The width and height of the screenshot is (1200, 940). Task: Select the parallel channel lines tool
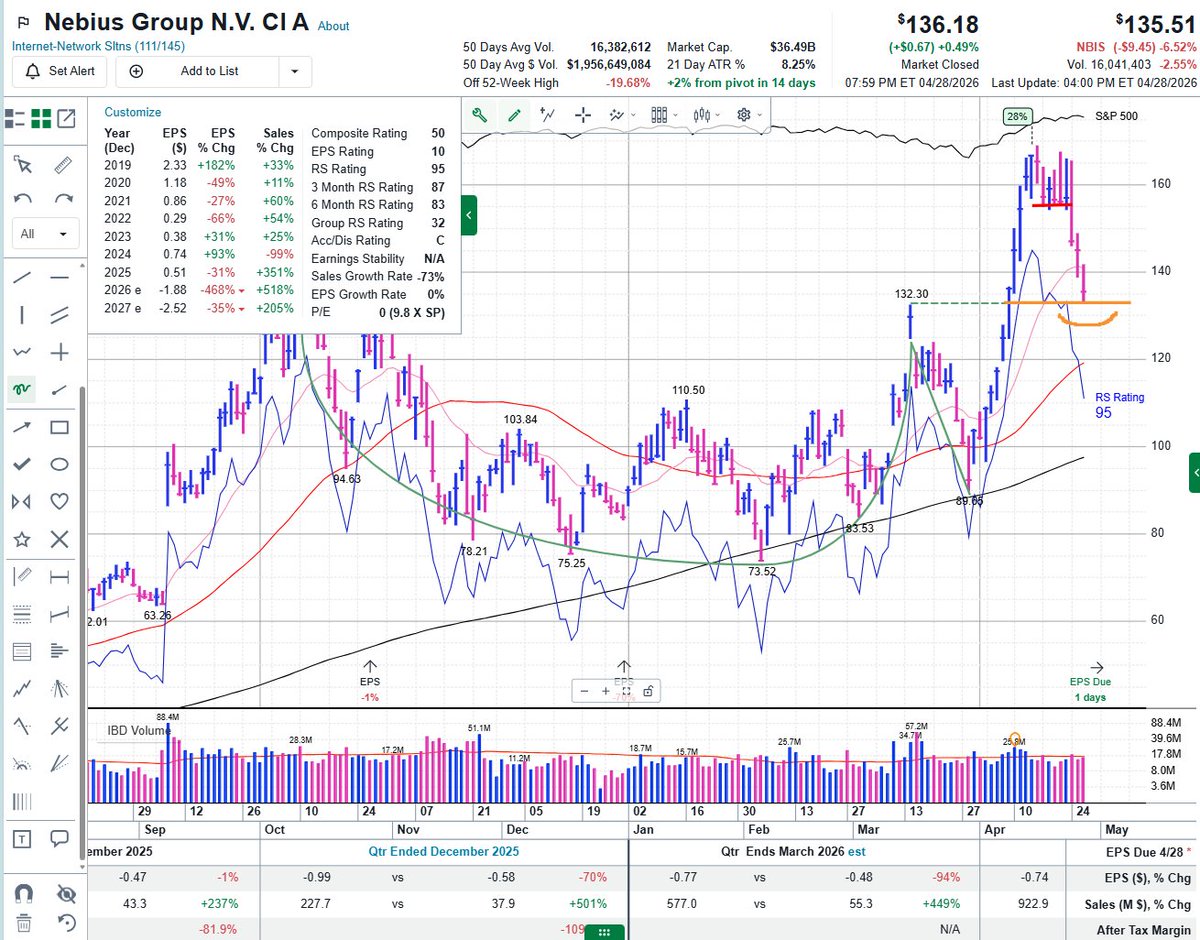pos(60,314)
